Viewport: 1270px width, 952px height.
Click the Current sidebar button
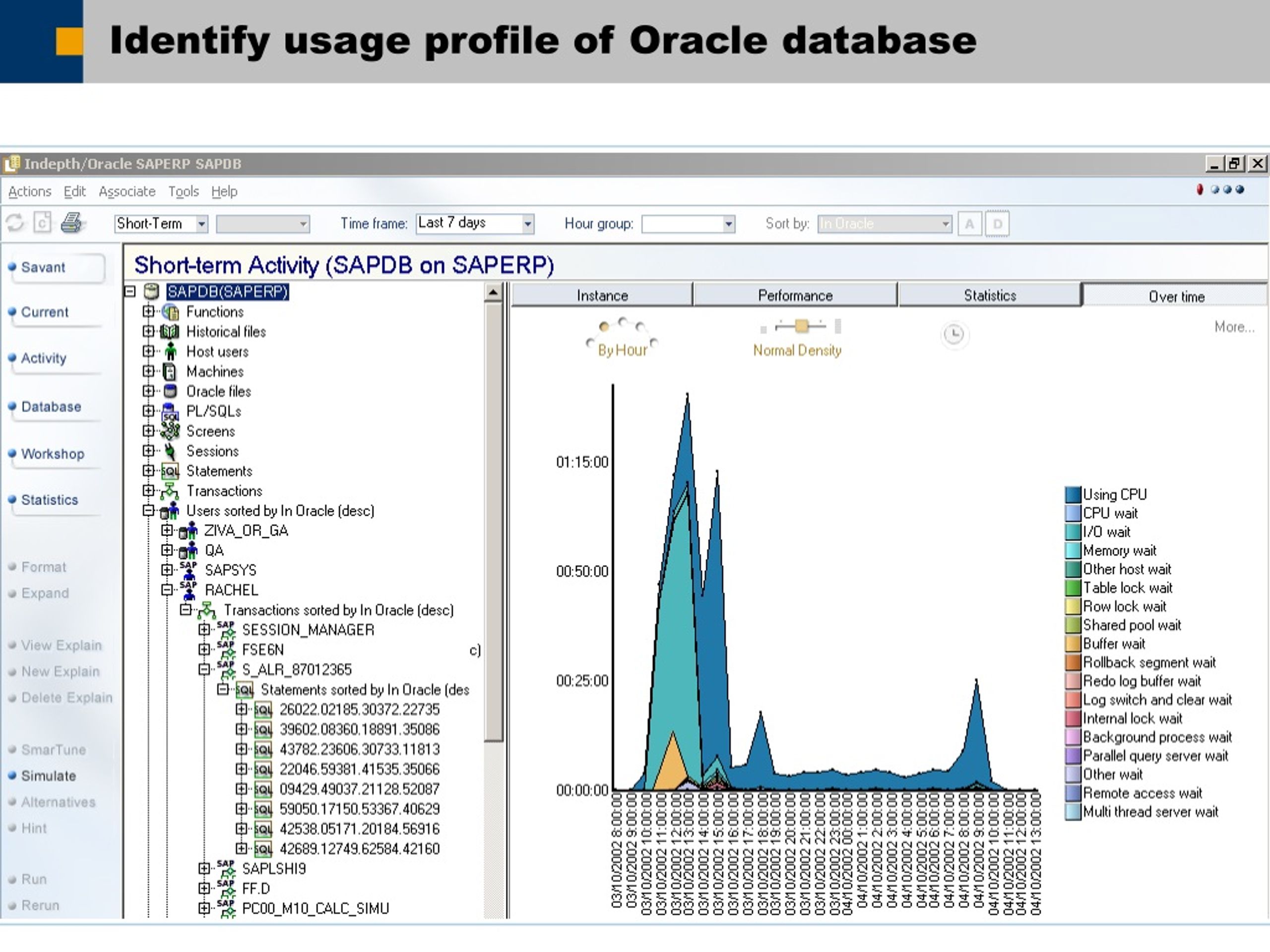tap(56, 312)
